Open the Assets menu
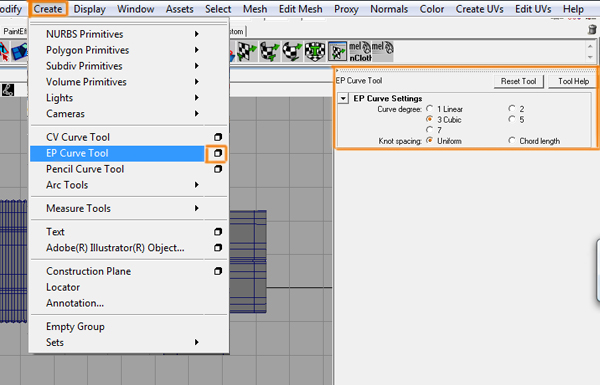The height and width of the screenshot is (385, 600). 179,9
